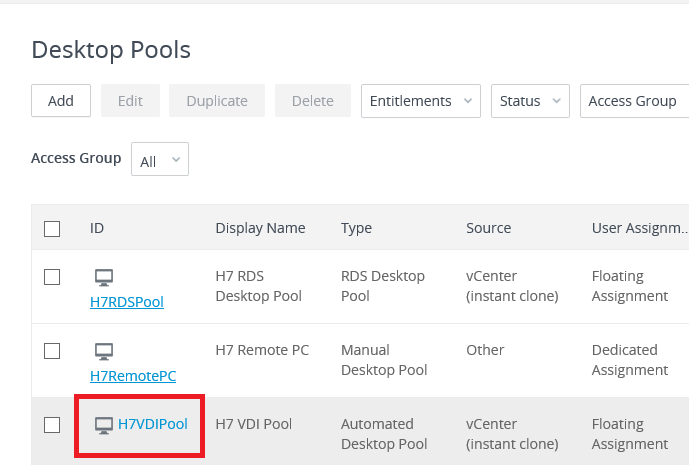Image resolution: width=689 pixels, height=465 pixels.
Task: Tick the H7VDIPool row checkbox
Action: pos(52,425)
